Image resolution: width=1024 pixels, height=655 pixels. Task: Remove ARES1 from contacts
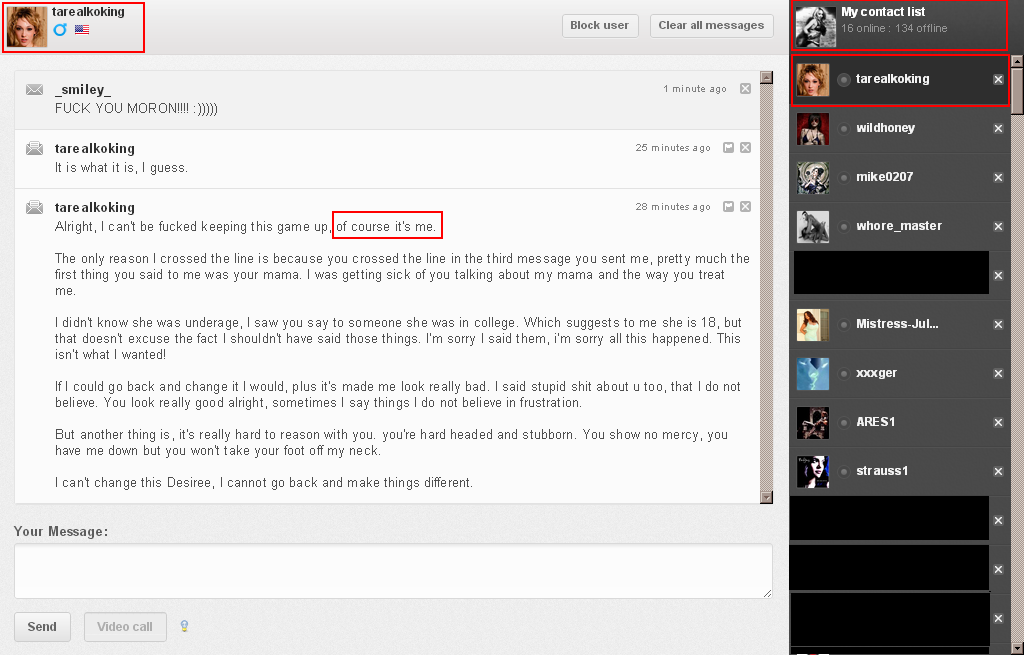[x=998, y=423]
